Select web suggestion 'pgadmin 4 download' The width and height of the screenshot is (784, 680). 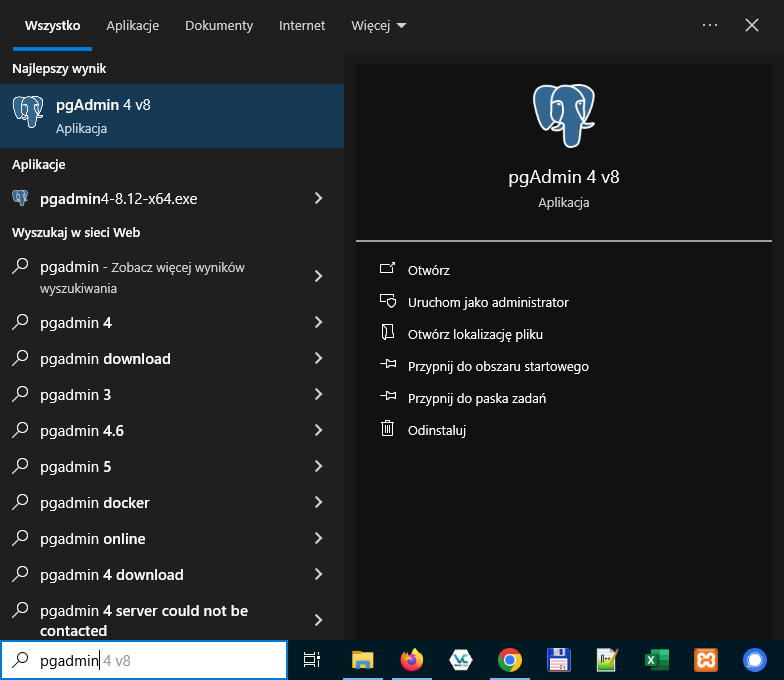click(x=172, y=574)
